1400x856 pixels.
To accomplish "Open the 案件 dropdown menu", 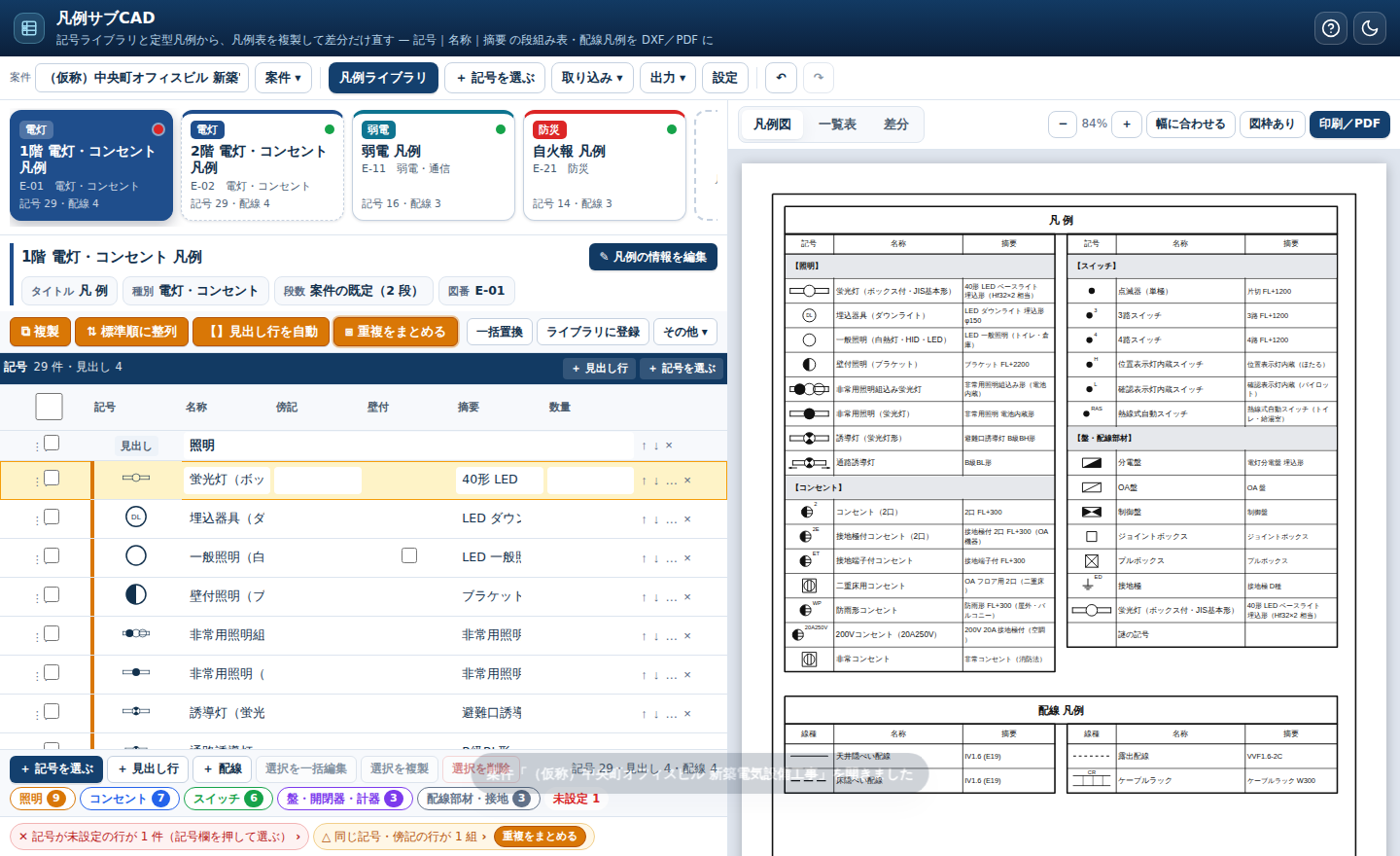I will pyautogui.click(x=283, y=78).
